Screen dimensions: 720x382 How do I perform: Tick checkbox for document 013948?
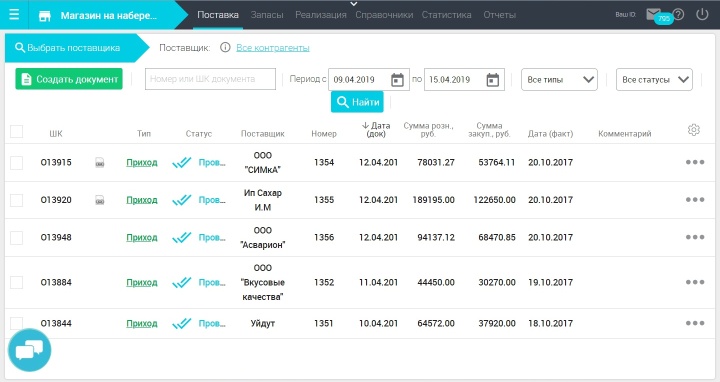(17, 238)
